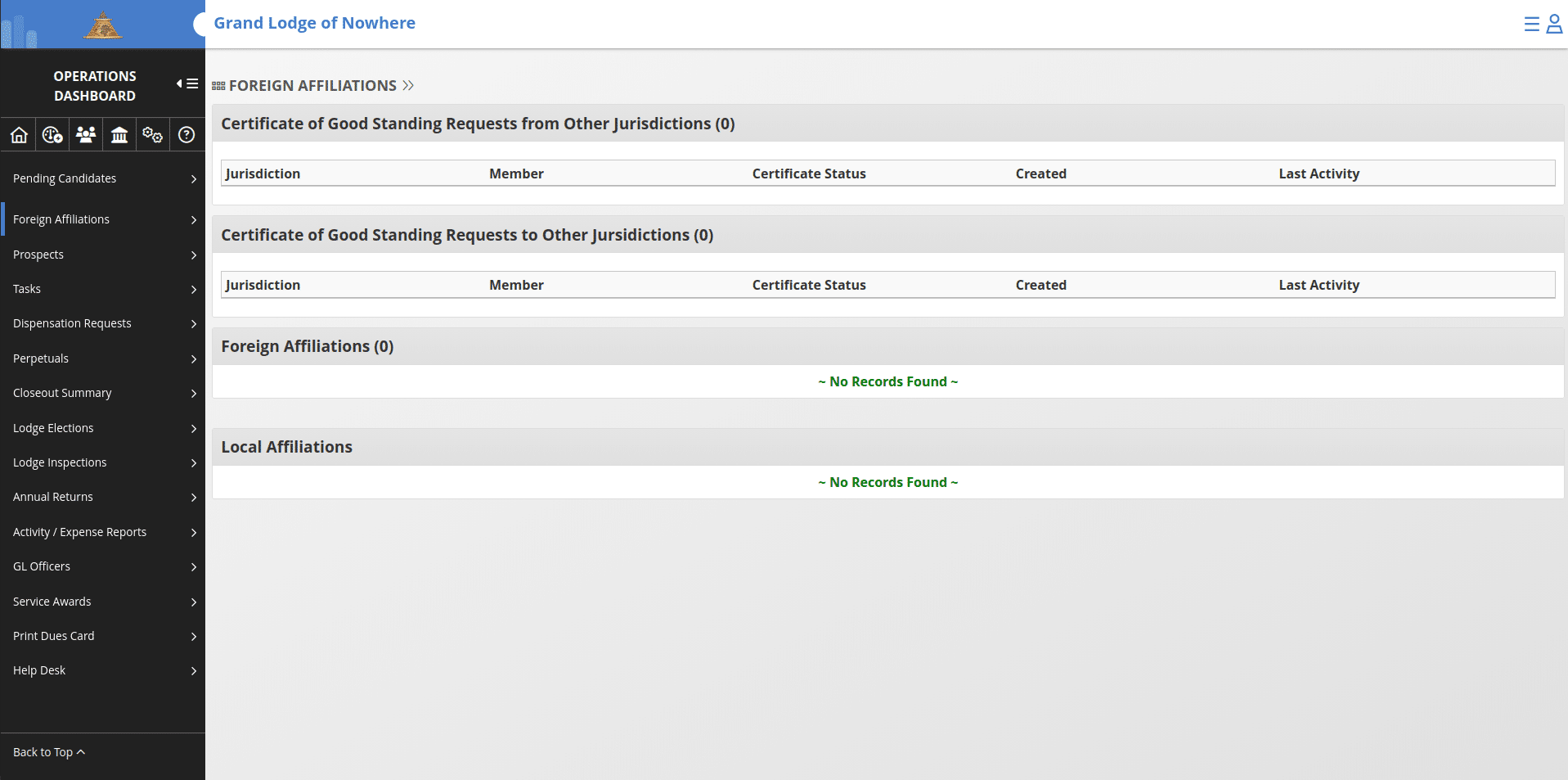
Task: Expand GL Officers chevron
Action: click(x=194, y=567)
